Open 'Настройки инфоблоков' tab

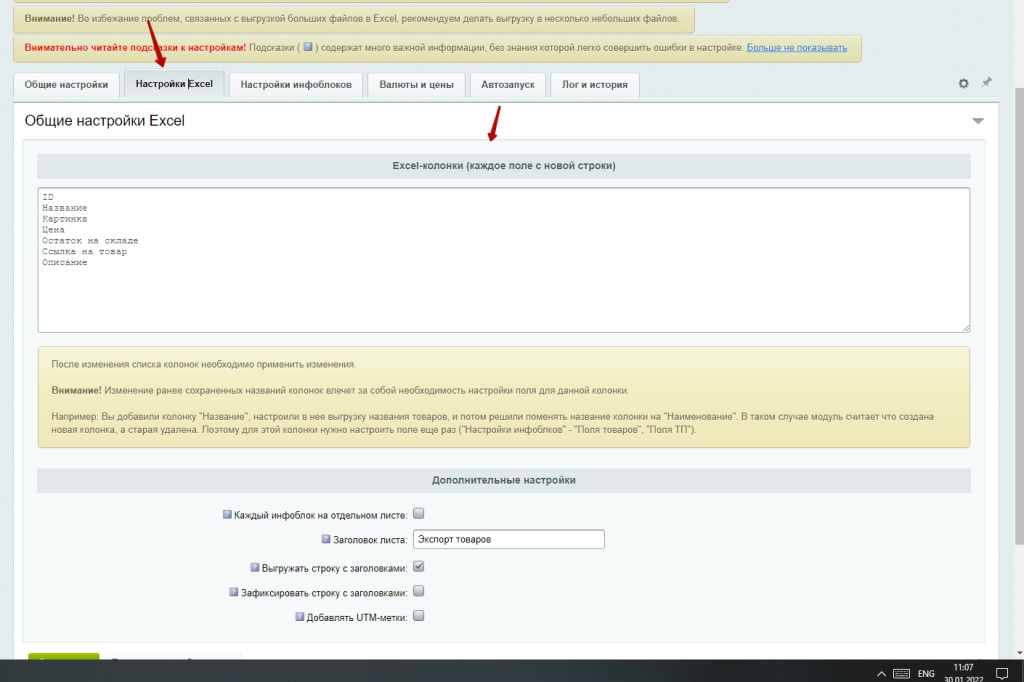click(x=296, y=84)
